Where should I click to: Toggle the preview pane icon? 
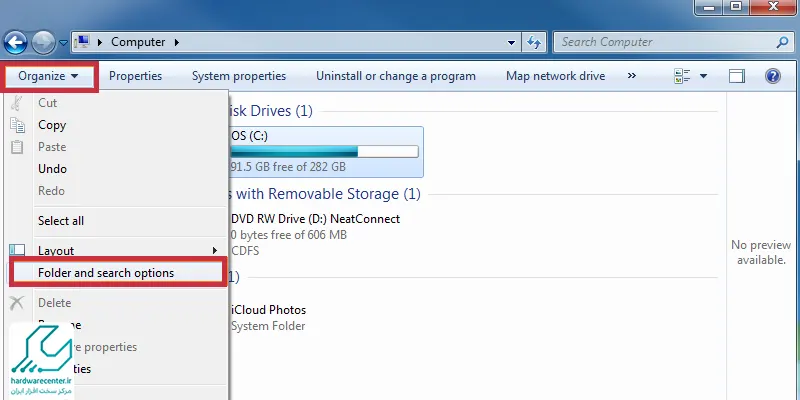click(737, 77)
